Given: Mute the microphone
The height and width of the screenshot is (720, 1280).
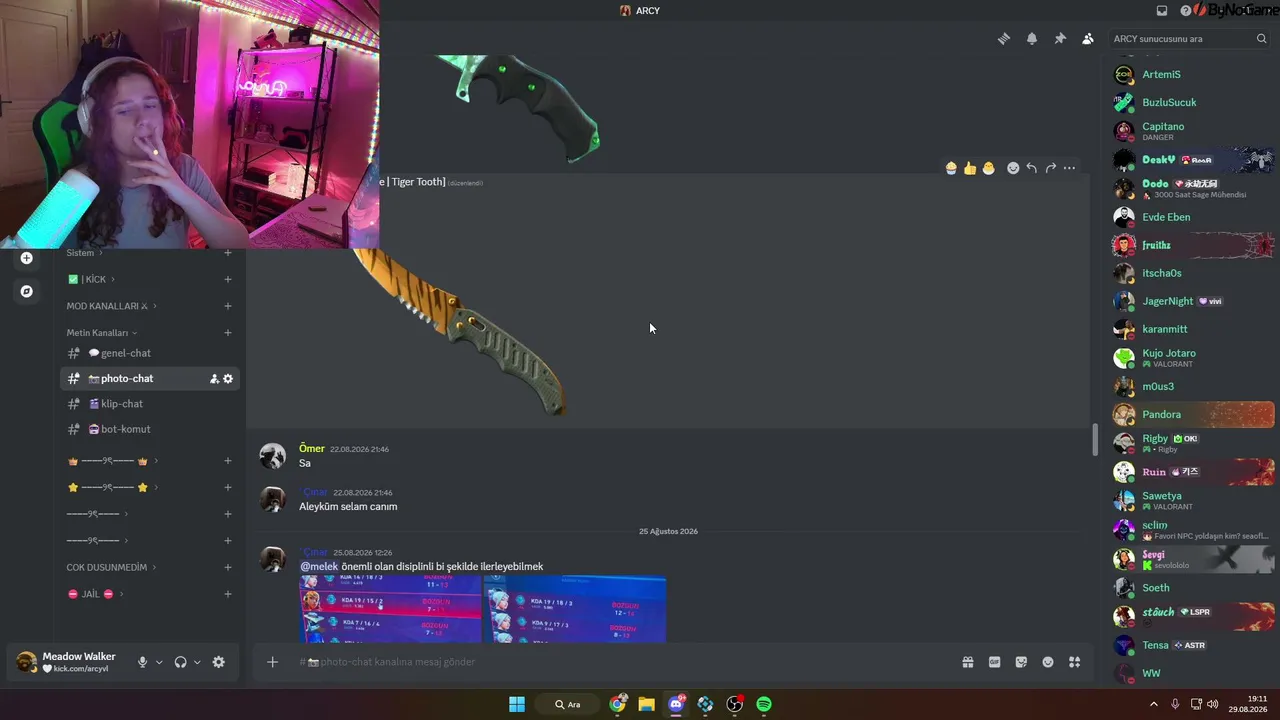Looking at the screenshot, I should click(x=142, y=662).
